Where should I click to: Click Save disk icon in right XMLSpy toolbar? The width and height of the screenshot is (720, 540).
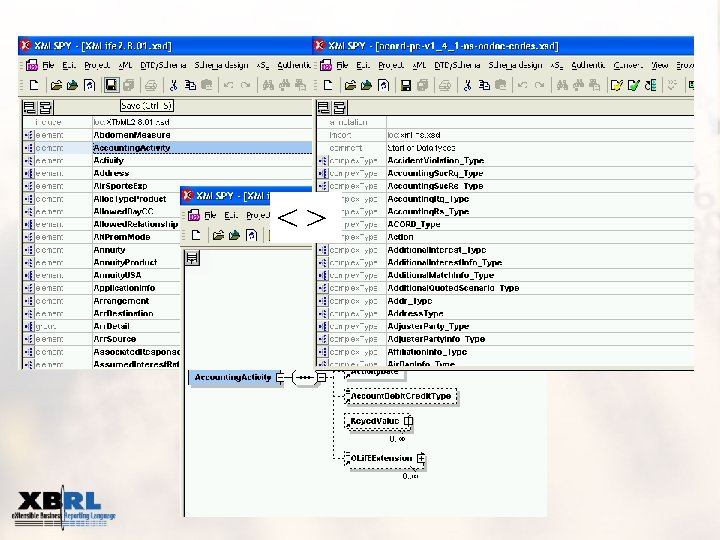(x=406, y=85)
